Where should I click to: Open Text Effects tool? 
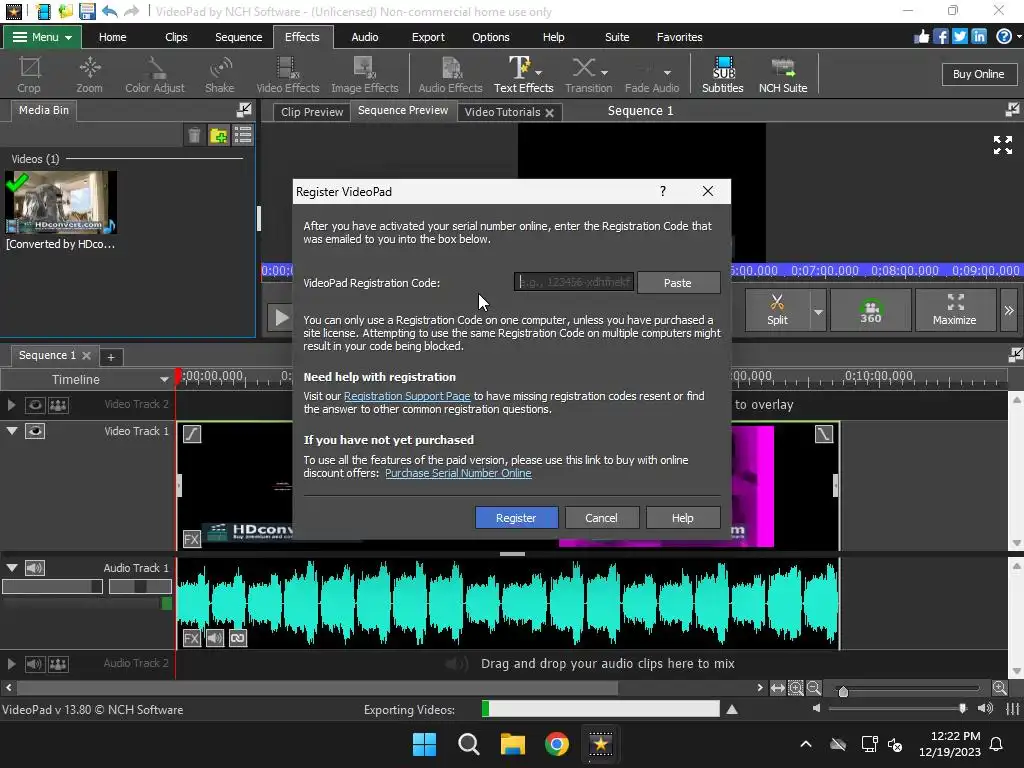click(x=523, y=74)
